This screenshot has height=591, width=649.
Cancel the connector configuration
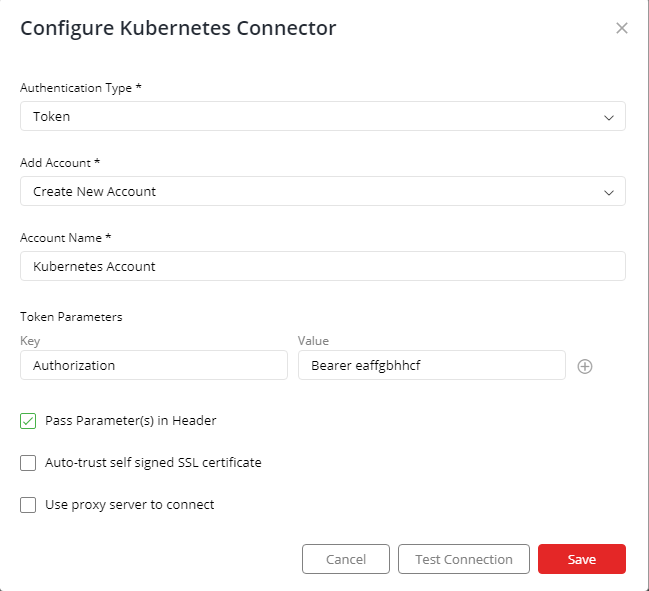[346, 559]
